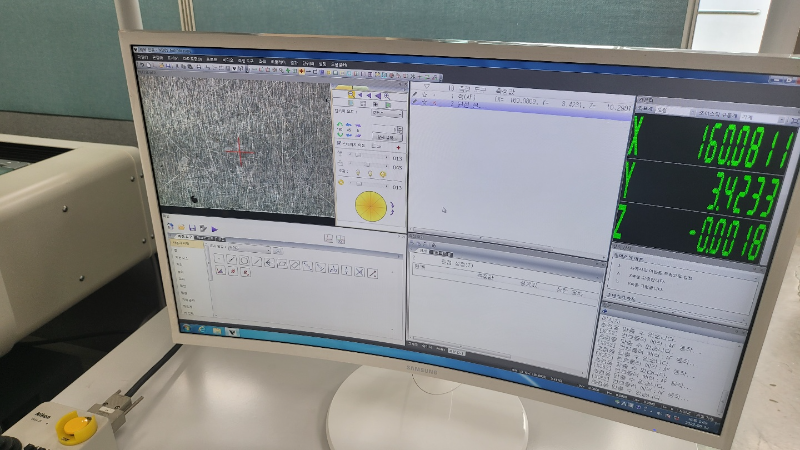
Task: Select the three-point angle tool icon
Action: click(333, 269)
